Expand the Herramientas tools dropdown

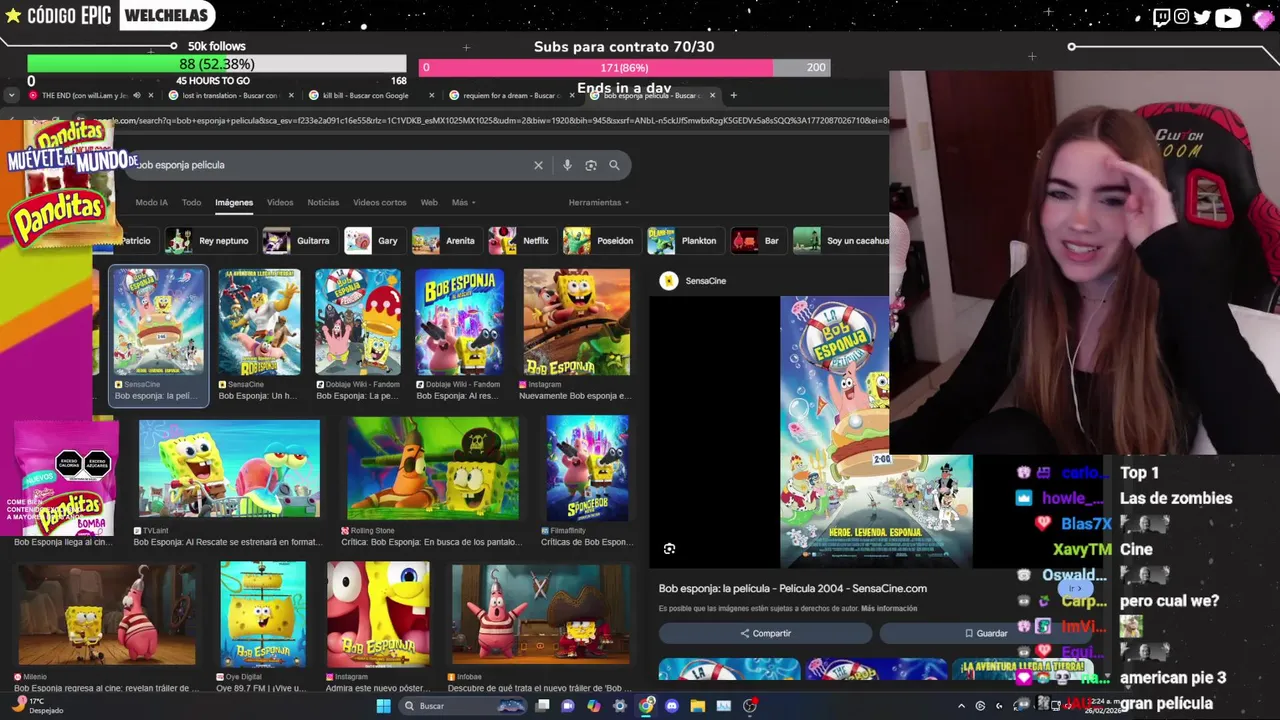coord(598,202)
